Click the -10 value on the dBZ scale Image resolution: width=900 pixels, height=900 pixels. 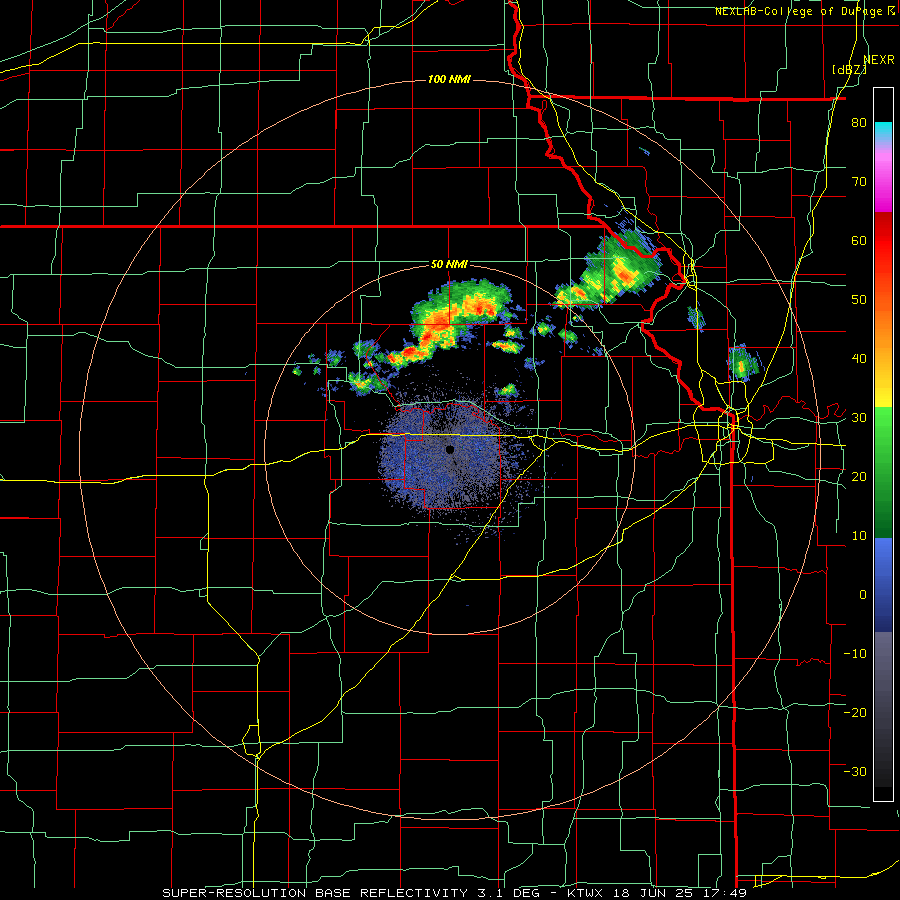855,653
